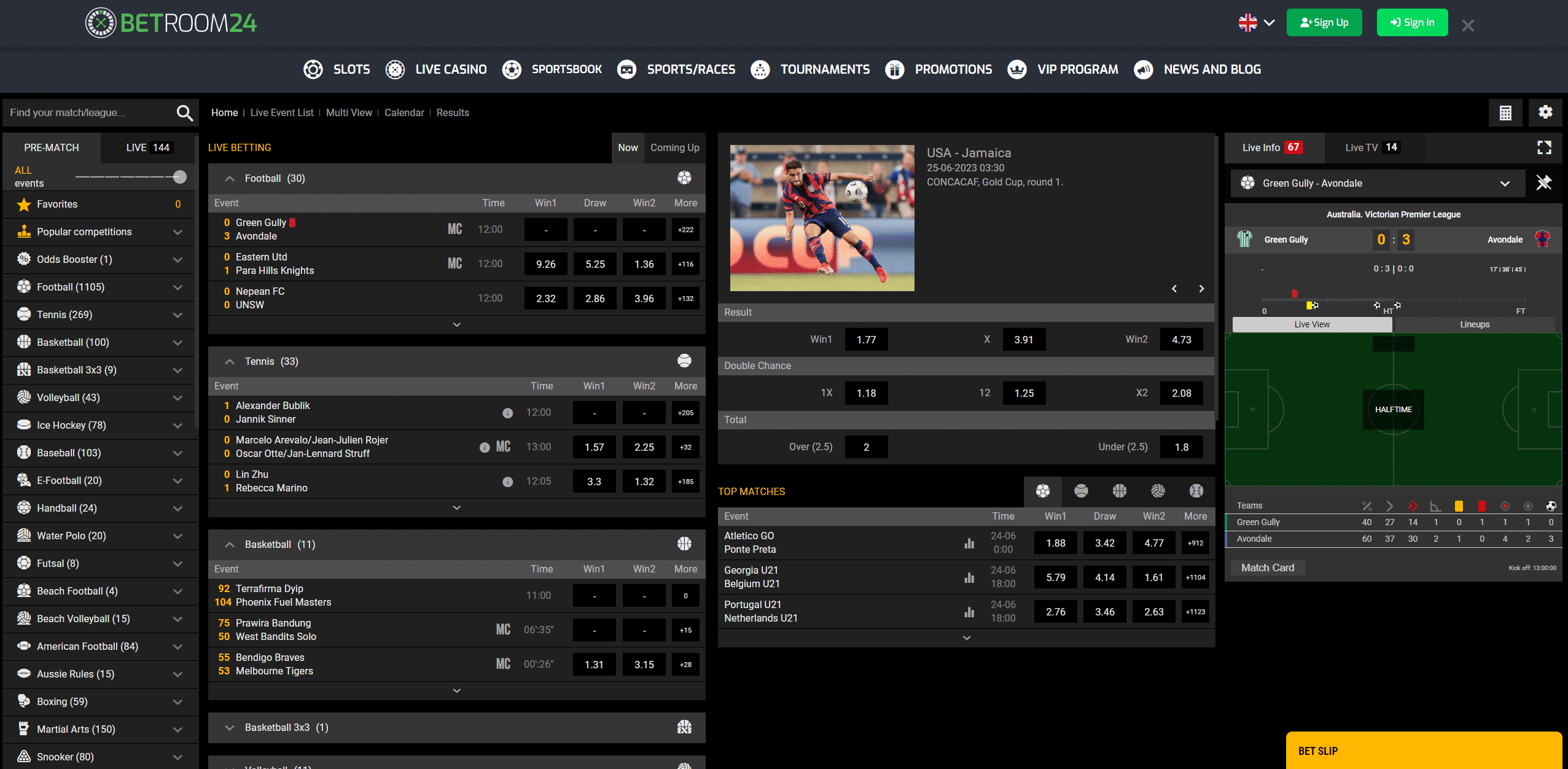Open SLOTS in main menu

pos(337,69)
